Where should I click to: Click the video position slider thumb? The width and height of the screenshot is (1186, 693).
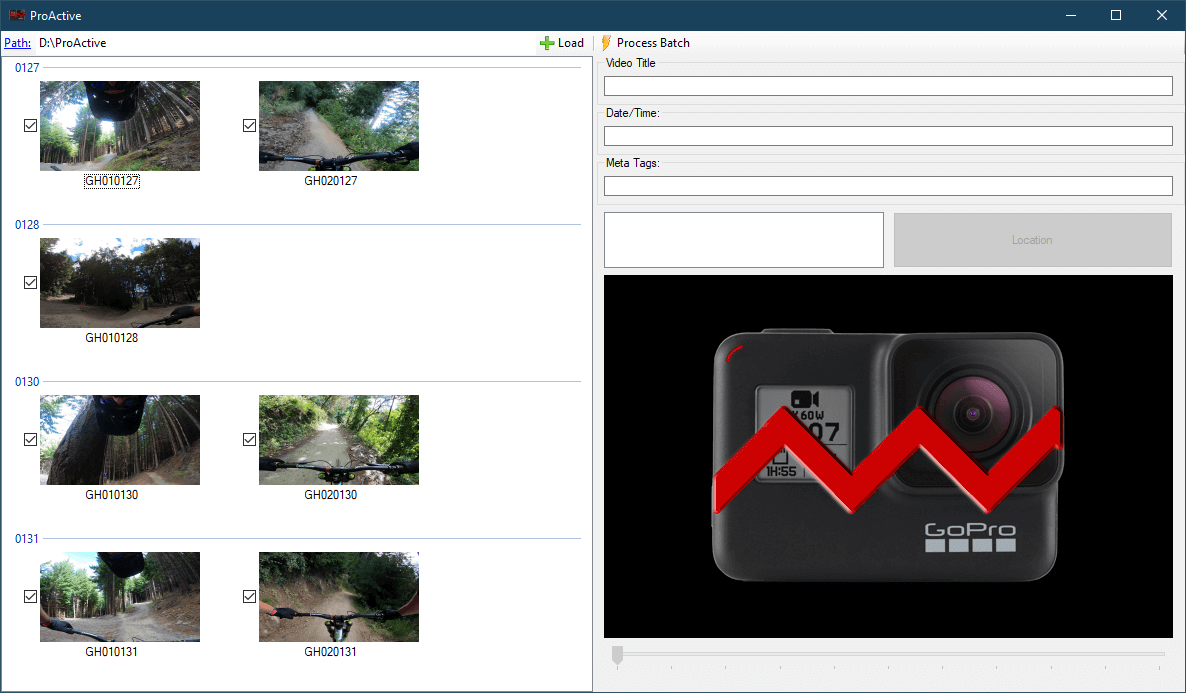[617, 655]
